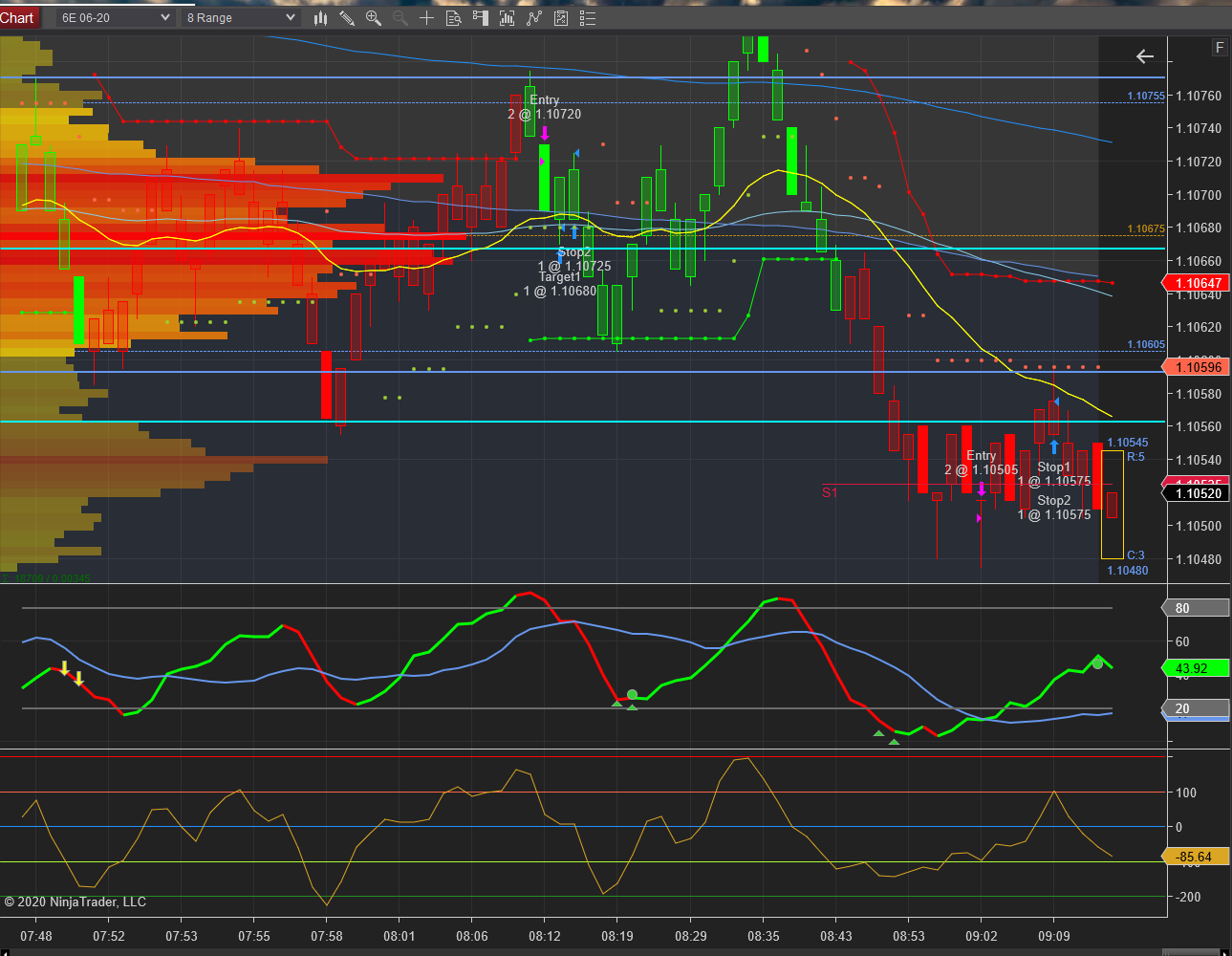Click the 08:53 time axis label
Viewport: 1232px width, 956px height.
[909, 936]
